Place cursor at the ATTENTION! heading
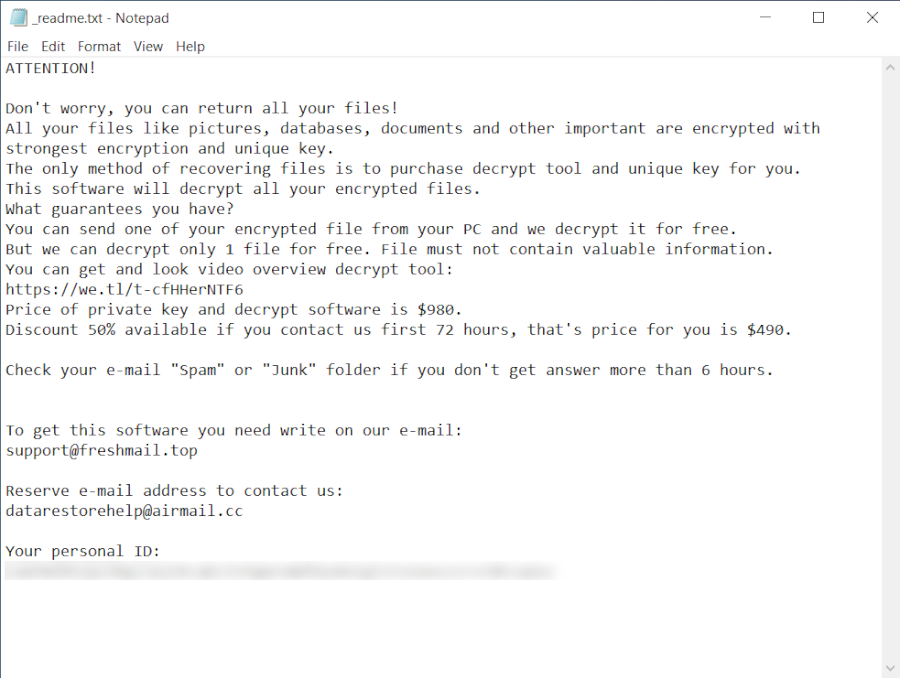This screenshot has width=900, height=678. point(51,68)
